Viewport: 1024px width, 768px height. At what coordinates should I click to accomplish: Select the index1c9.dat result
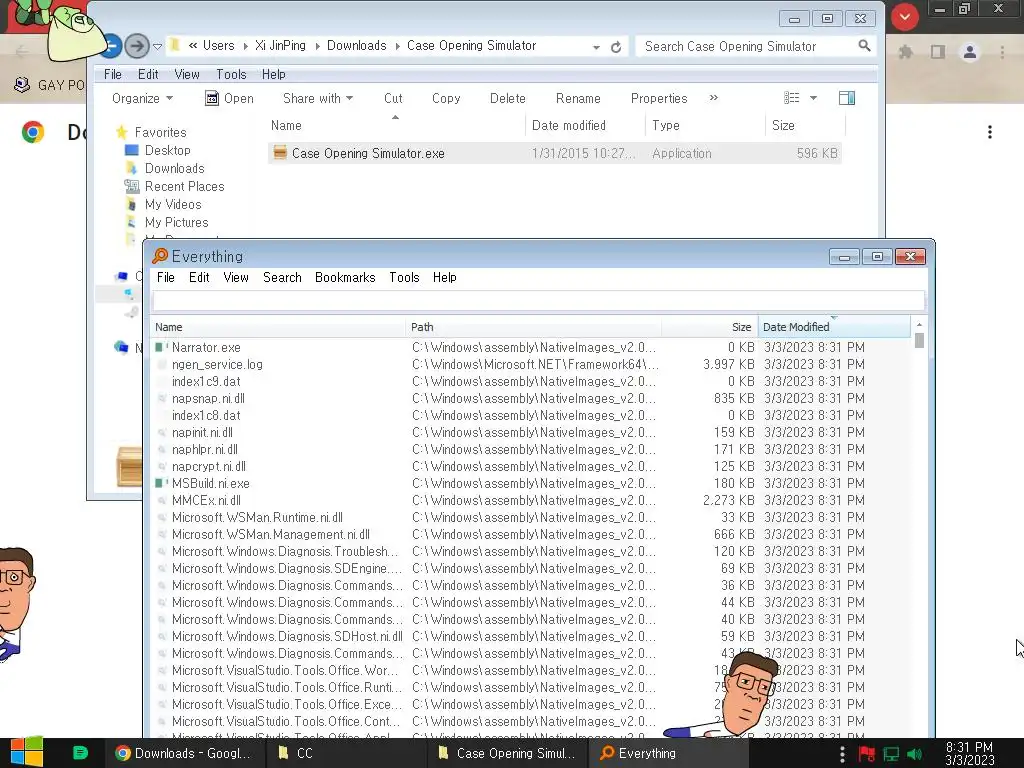530,381
